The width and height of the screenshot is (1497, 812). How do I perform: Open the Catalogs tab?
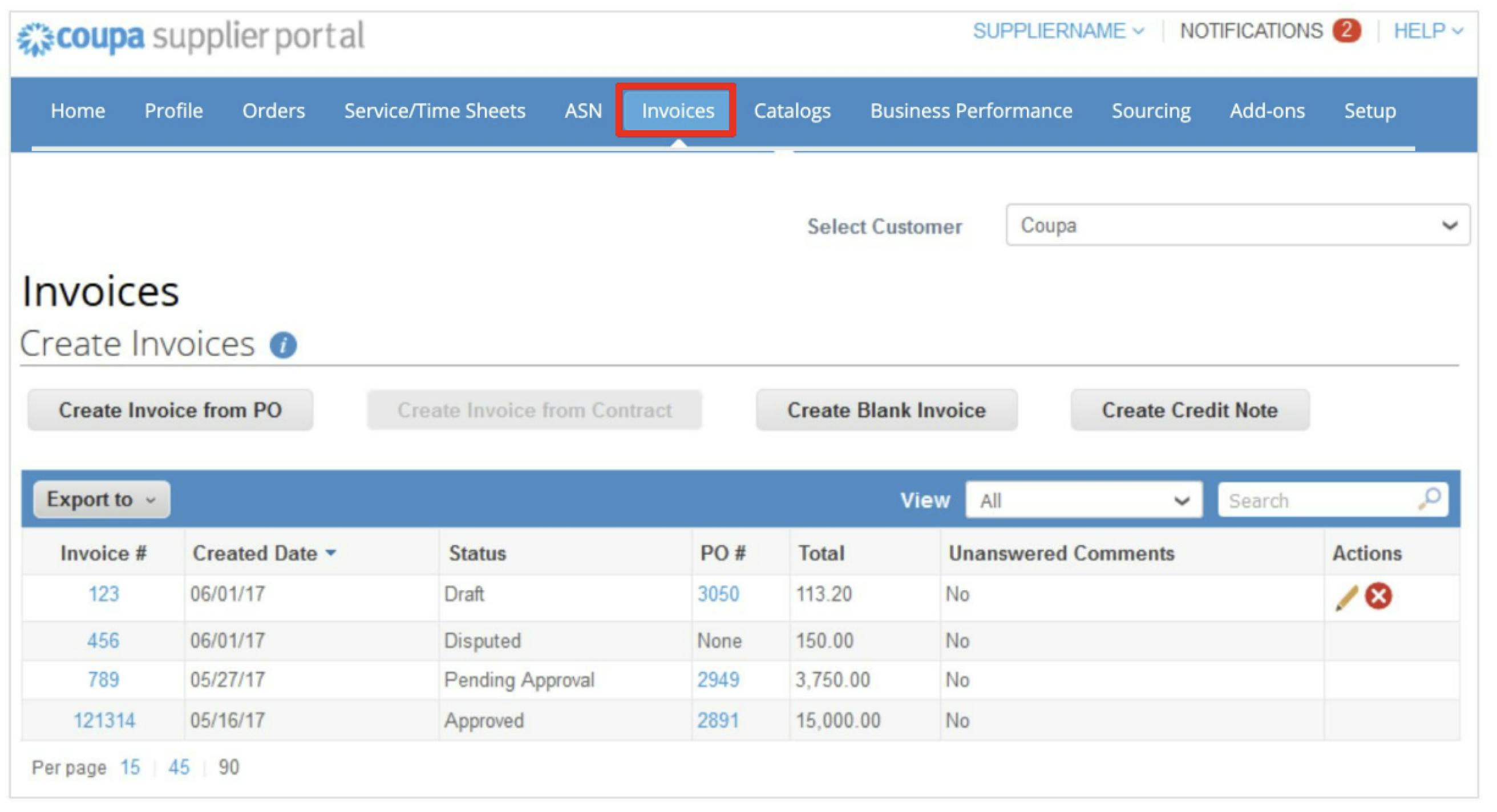coord(792,111)
